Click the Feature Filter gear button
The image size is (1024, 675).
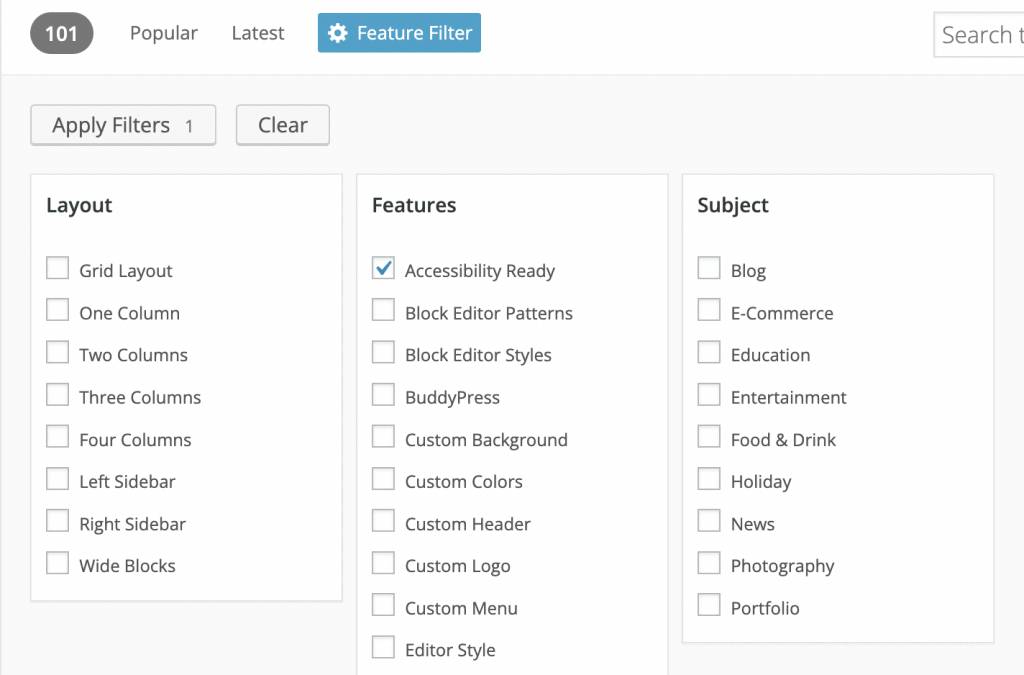399,33
